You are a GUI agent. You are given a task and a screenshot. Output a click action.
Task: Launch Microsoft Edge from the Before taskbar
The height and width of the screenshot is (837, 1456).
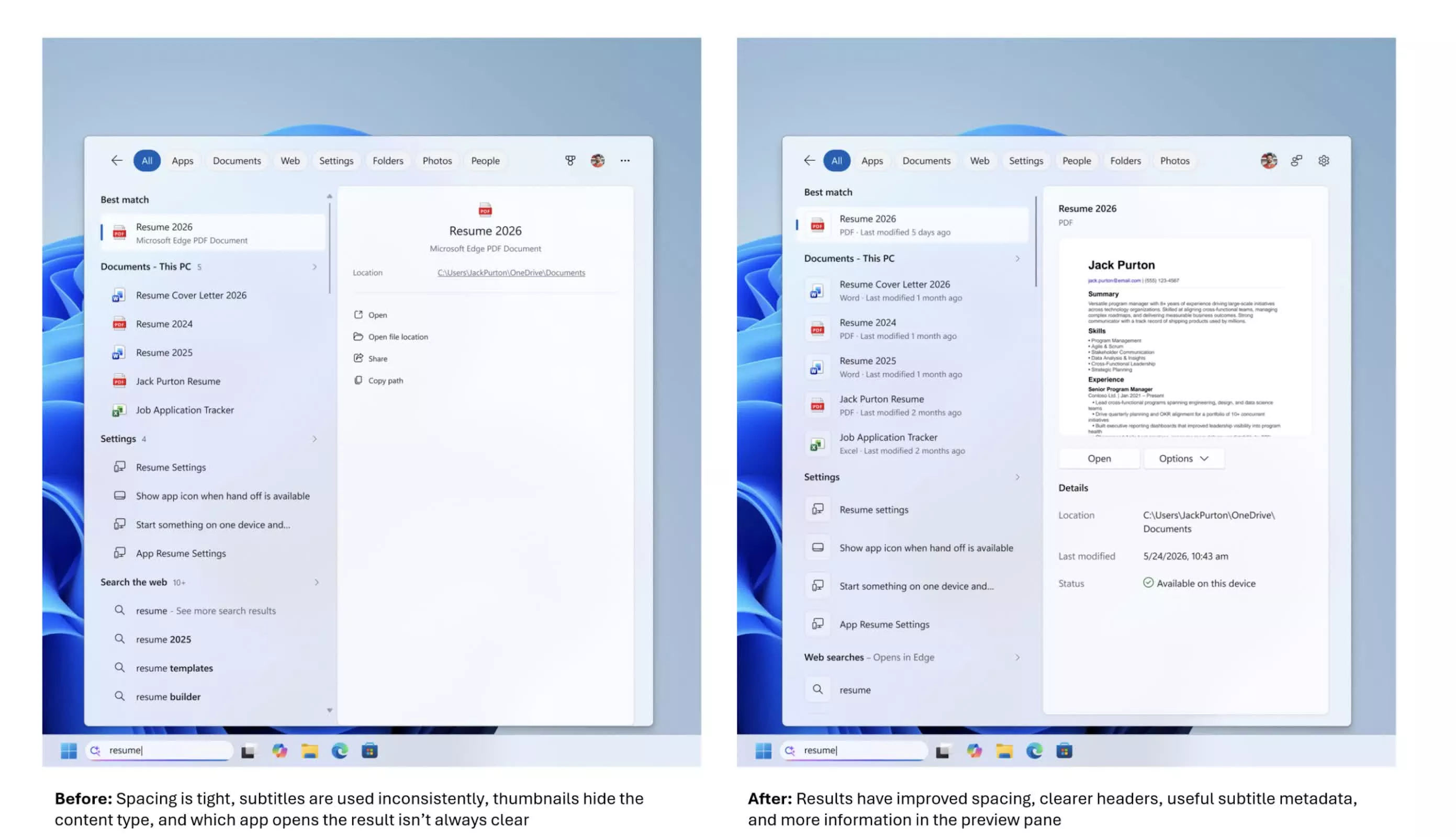click(x=339, y=750)
